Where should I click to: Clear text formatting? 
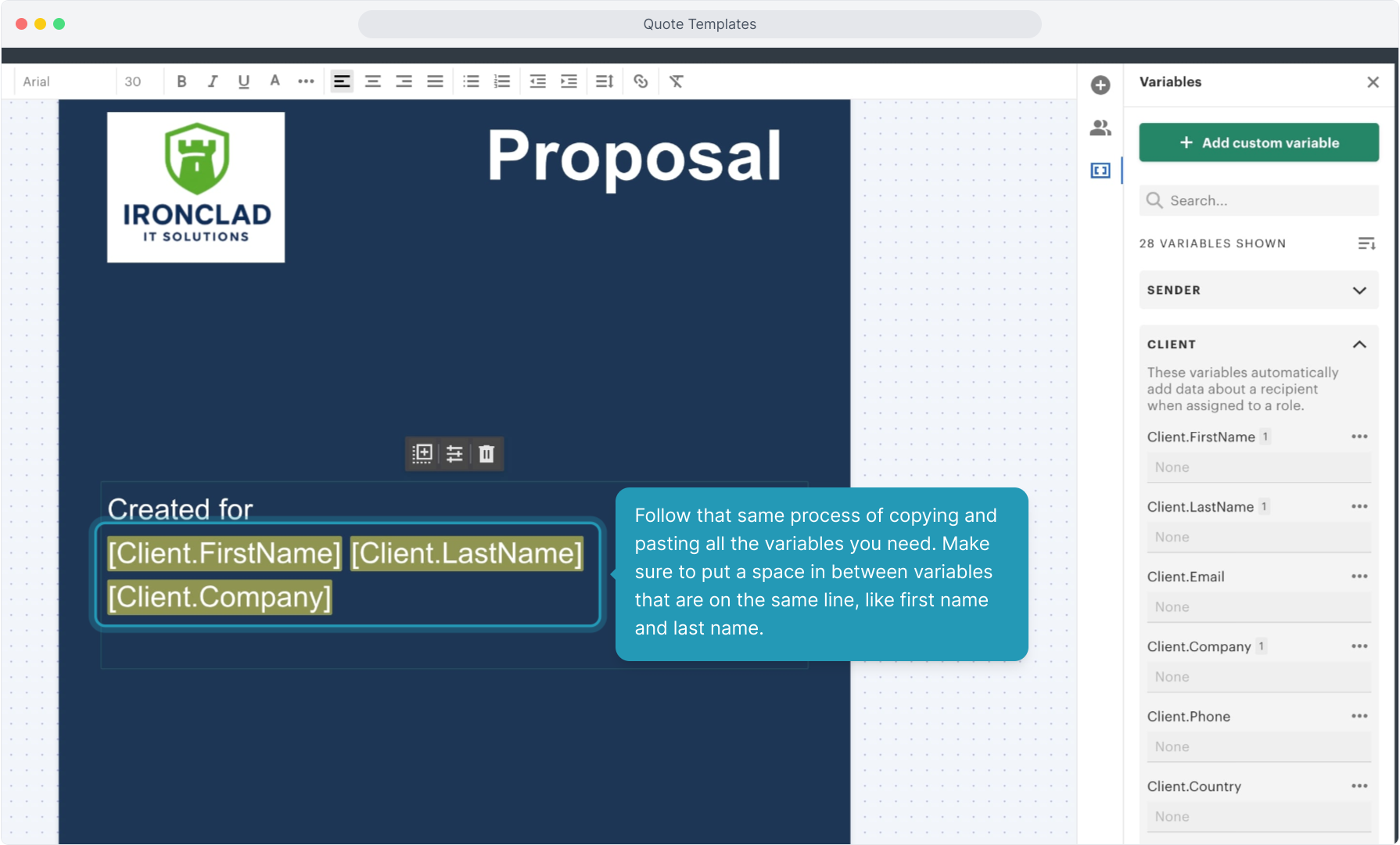677,81
